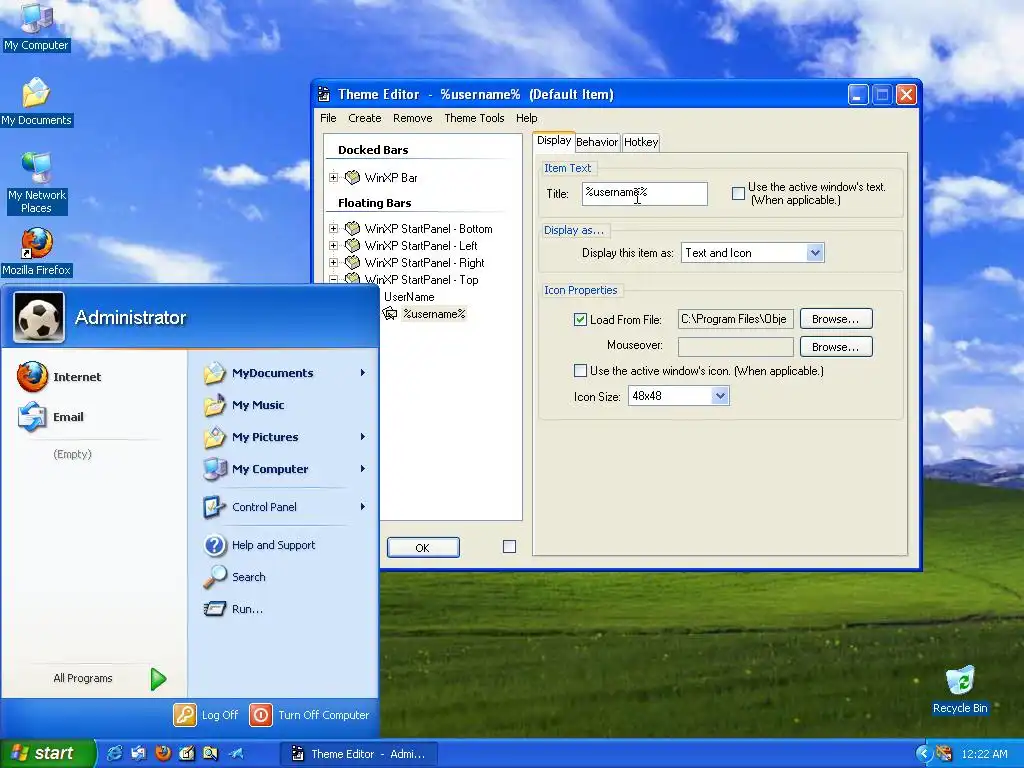
Task: Expand WinXP Bar tree node
Action: coord(333,178)
